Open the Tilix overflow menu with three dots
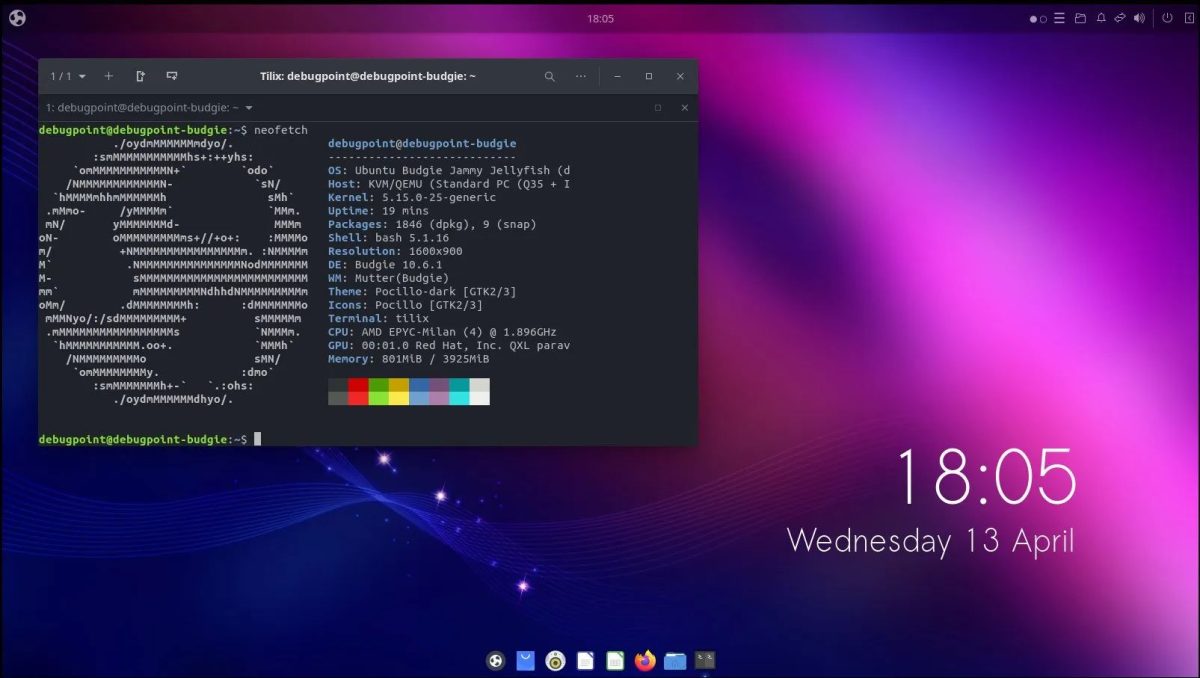 coord(581,76)
